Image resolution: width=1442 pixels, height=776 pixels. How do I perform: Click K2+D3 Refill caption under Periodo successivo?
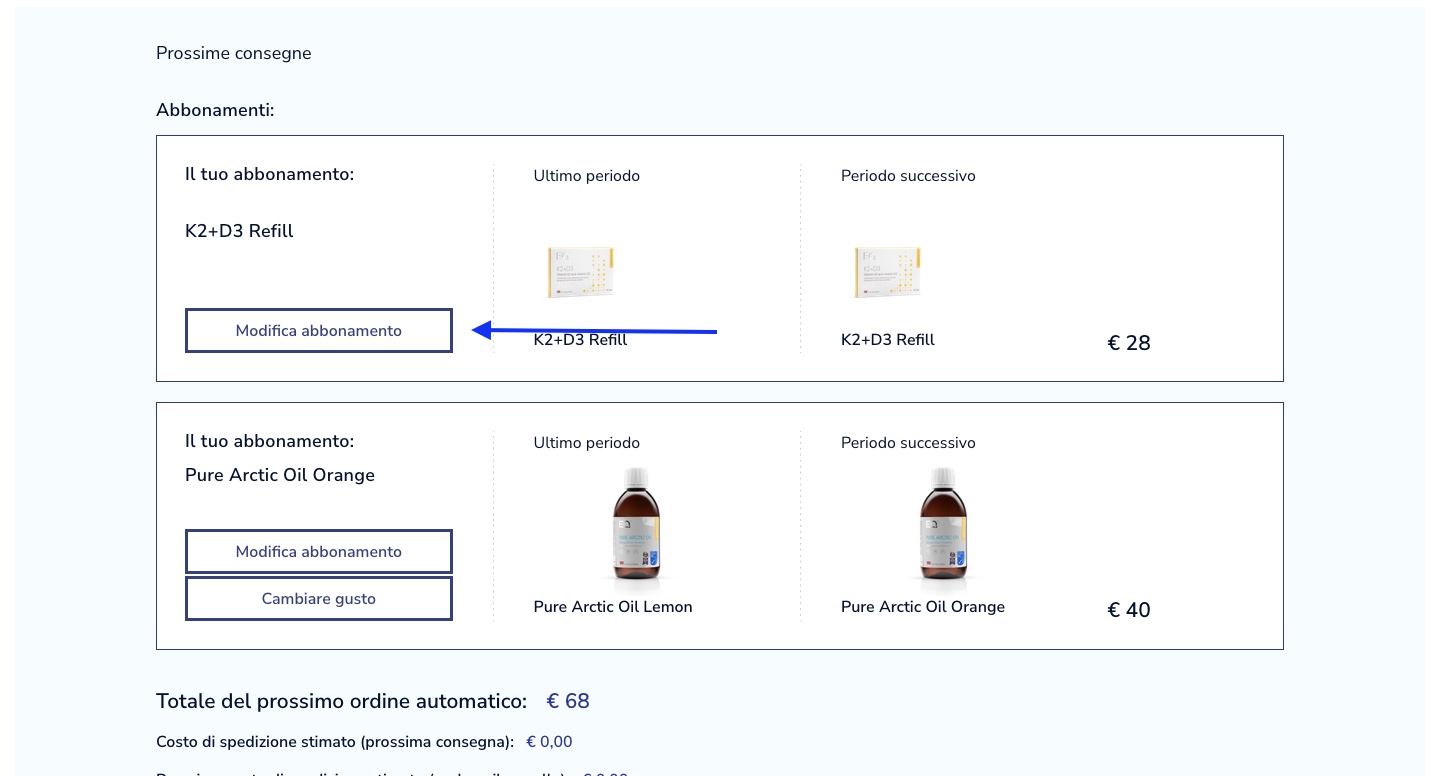point(888,340)
